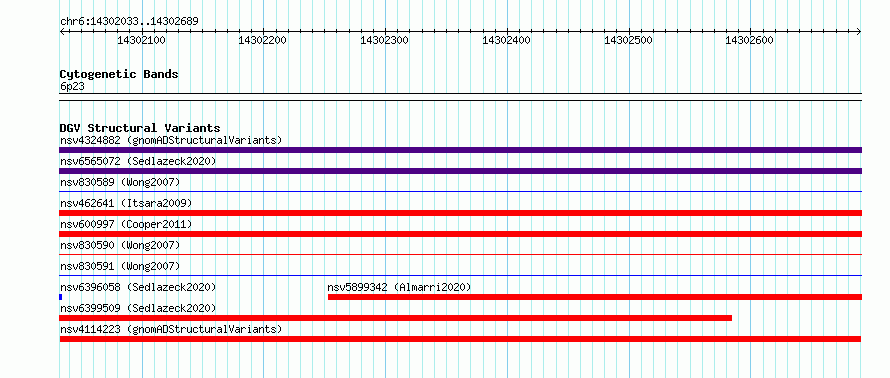Open variant label nsv6399509 (Sedlazeck2020)
Viewport: 890px width, 378px height.
point(138,308)
